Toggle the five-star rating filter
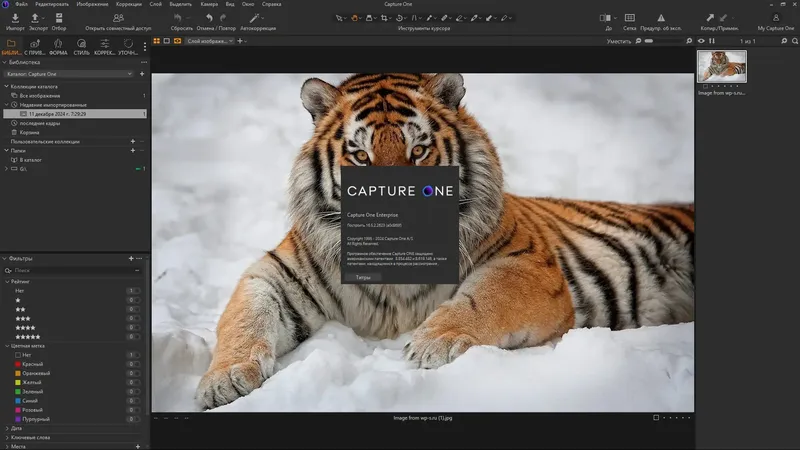The width and height of the screenshot is (800, 450). click(28, 338)
